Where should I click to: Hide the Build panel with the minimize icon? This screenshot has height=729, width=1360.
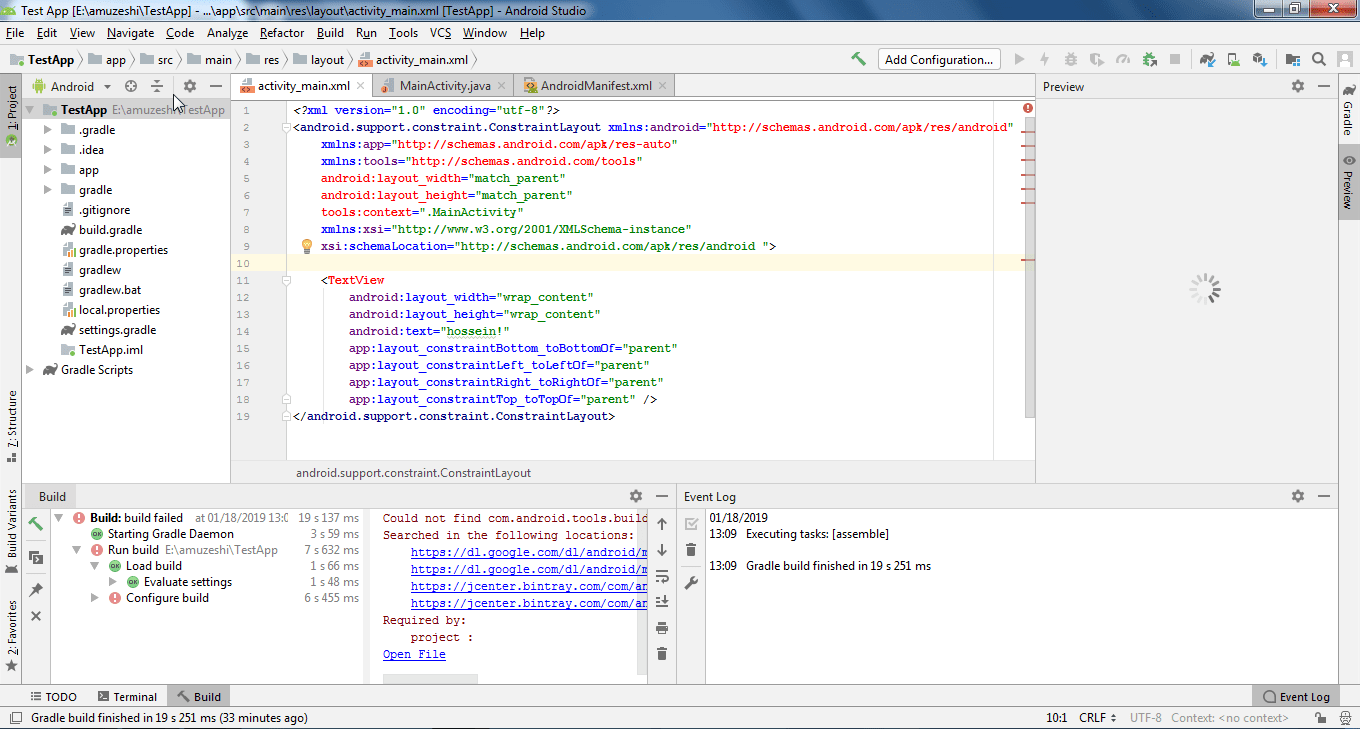(660, 495)
